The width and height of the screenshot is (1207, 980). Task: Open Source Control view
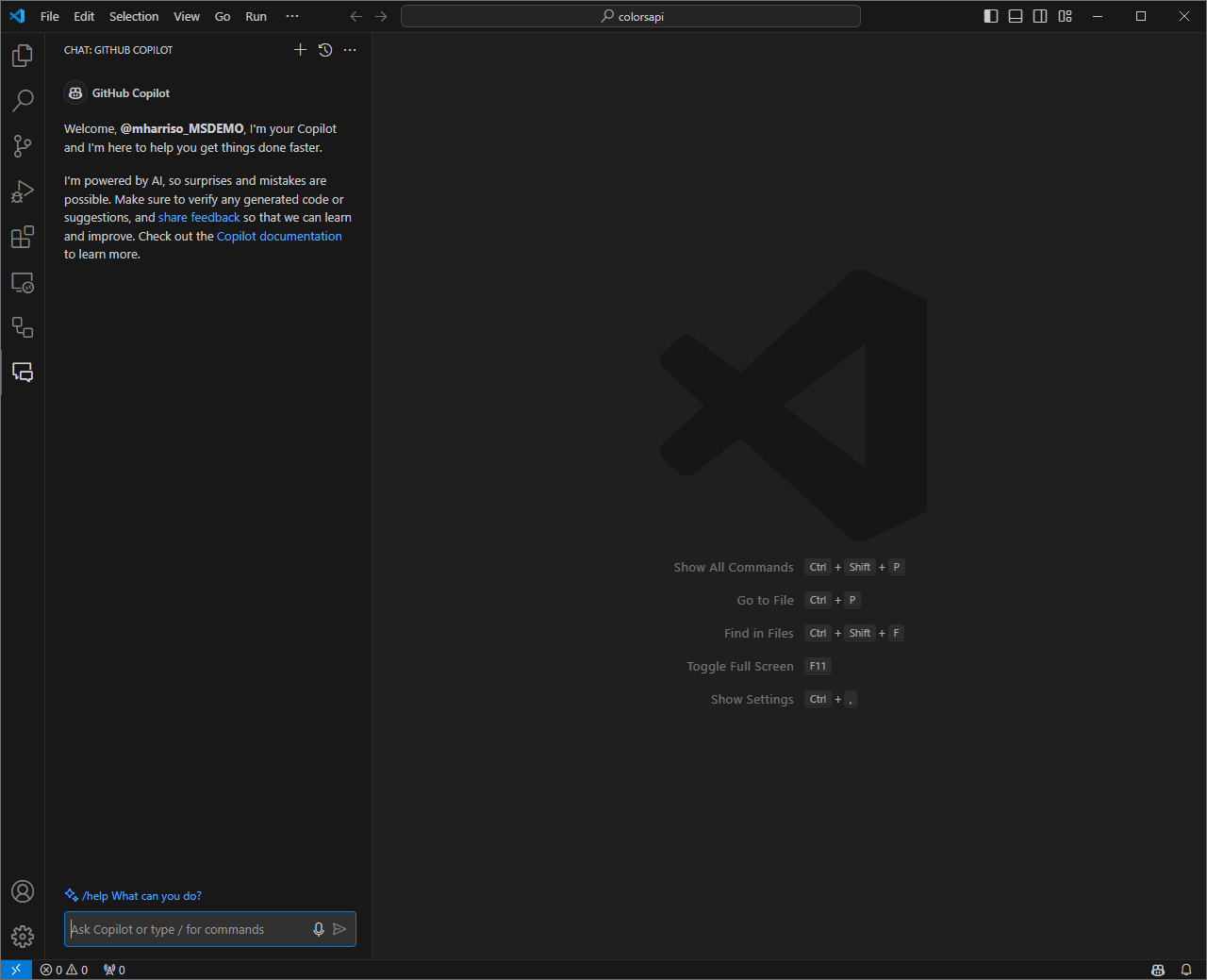click(x=23, y=145)
